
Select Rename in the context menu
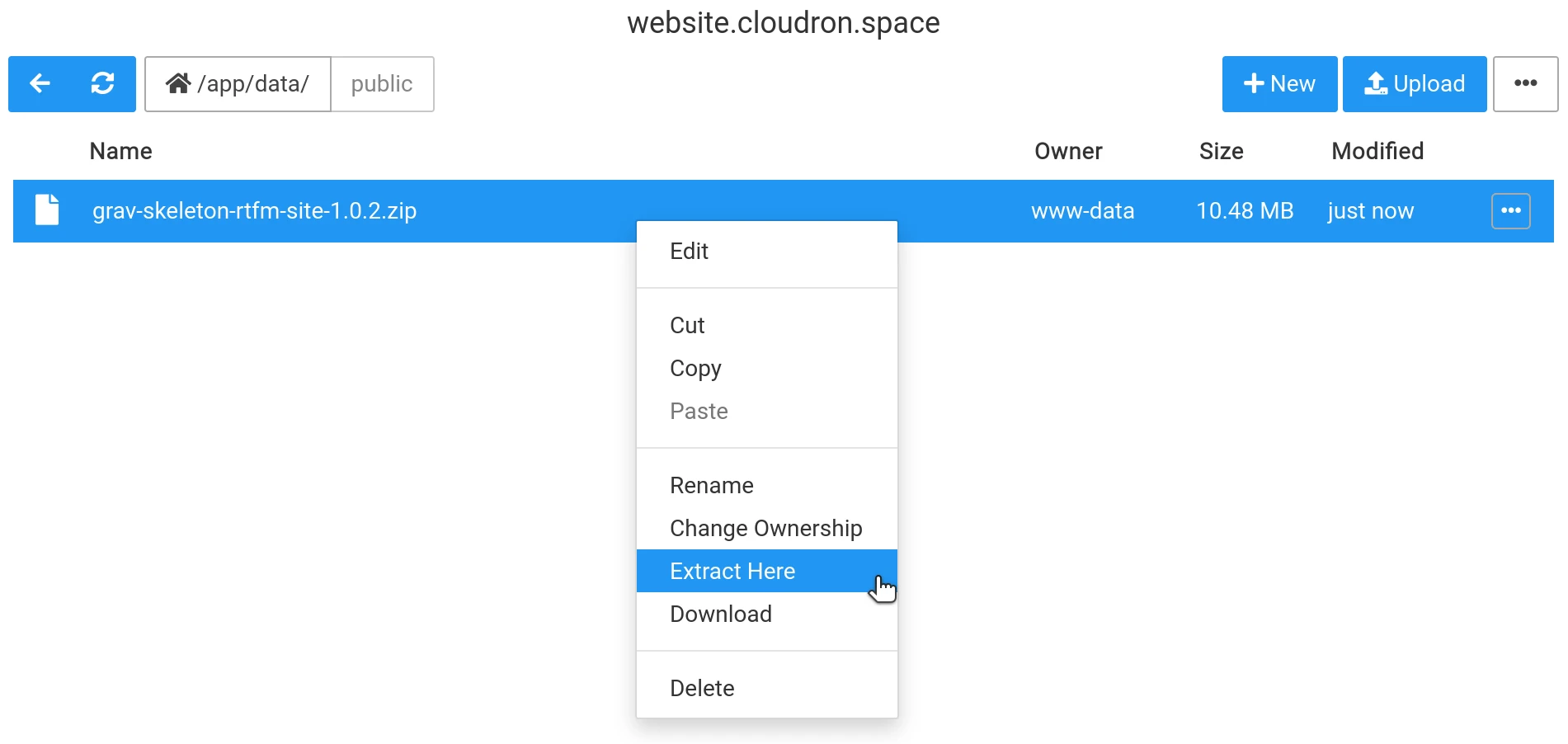point(711,485)
